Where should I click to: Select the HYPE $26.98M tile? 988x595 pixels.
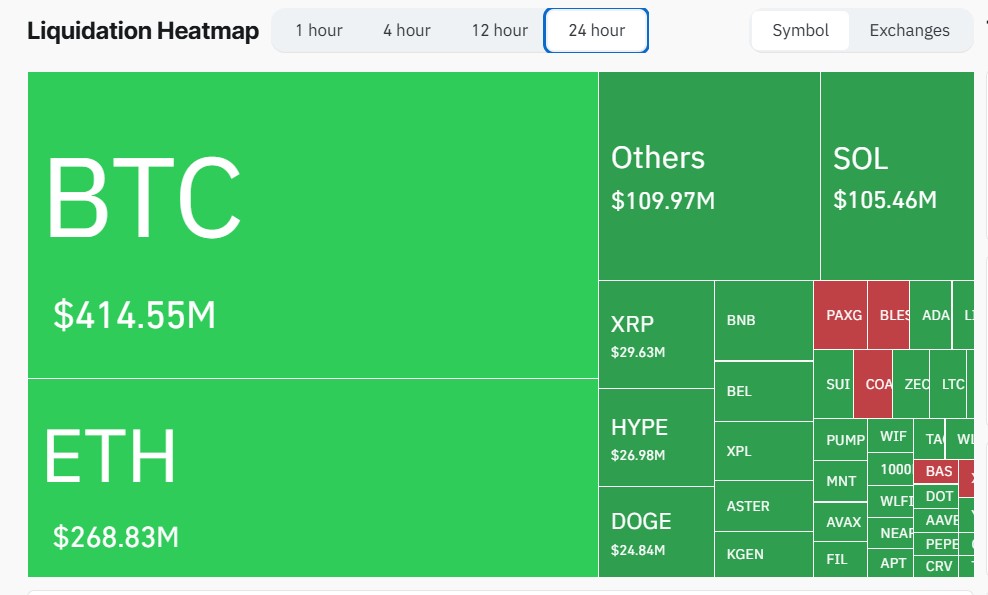point(656,437)
